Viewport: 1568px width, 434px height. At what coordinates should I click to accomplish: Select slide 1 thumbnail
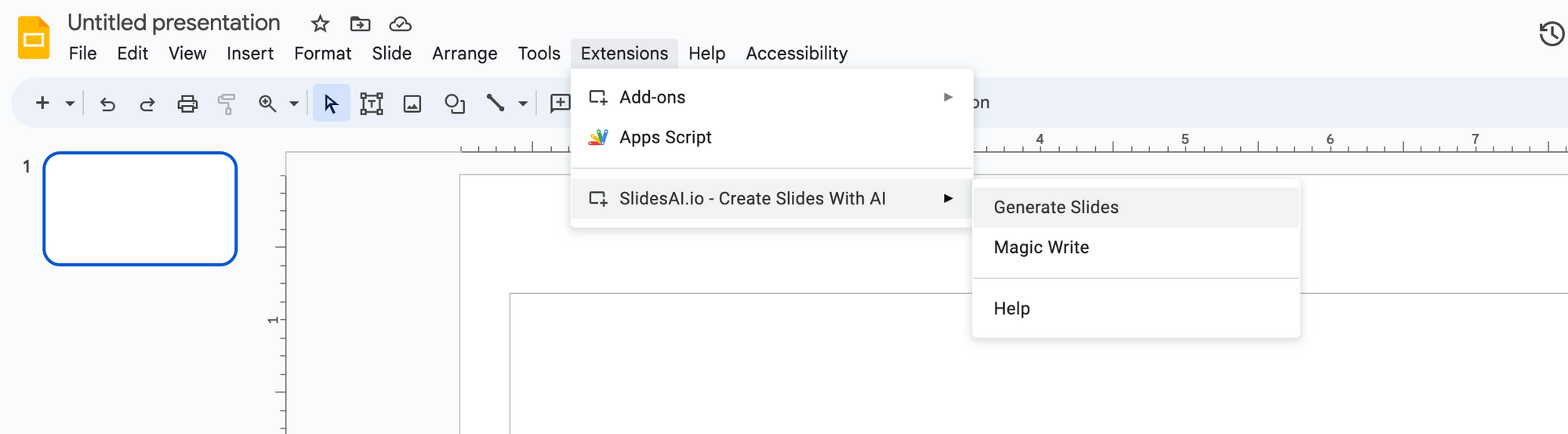point(140,209)
